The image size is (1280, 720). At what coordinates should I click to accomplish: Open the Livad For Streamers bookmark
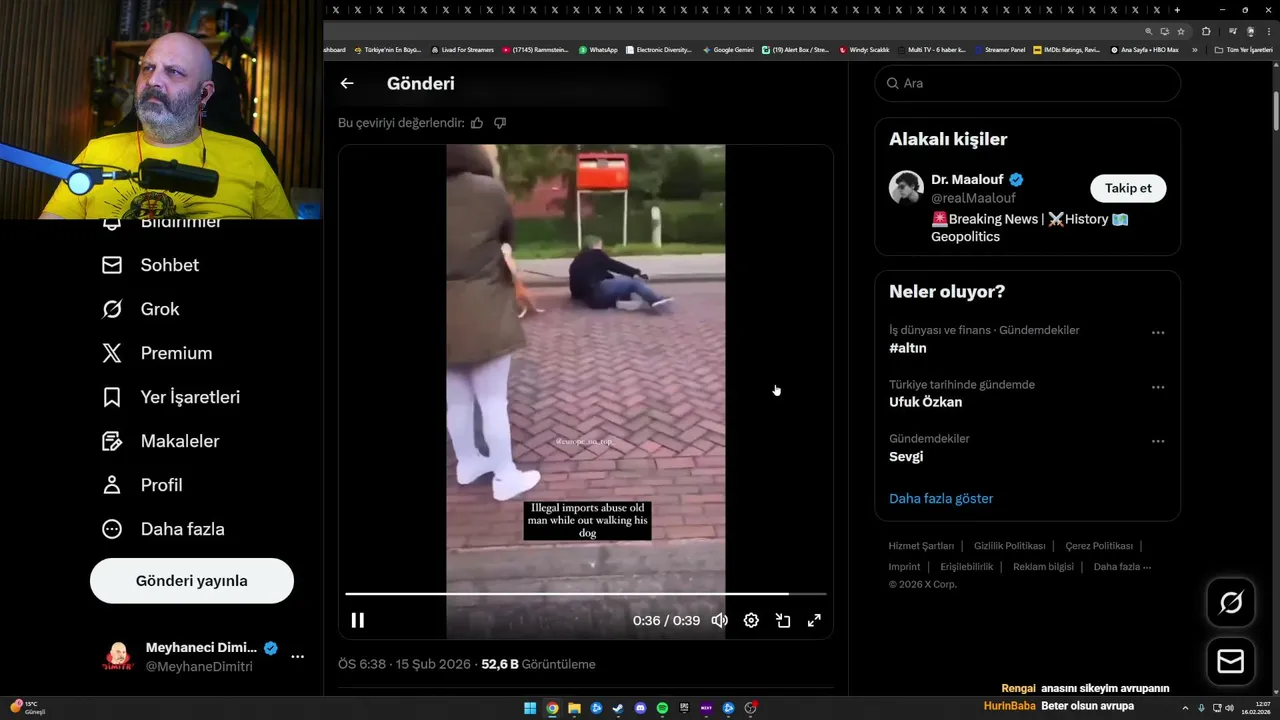pyautogui.click(x=462, y=50)
